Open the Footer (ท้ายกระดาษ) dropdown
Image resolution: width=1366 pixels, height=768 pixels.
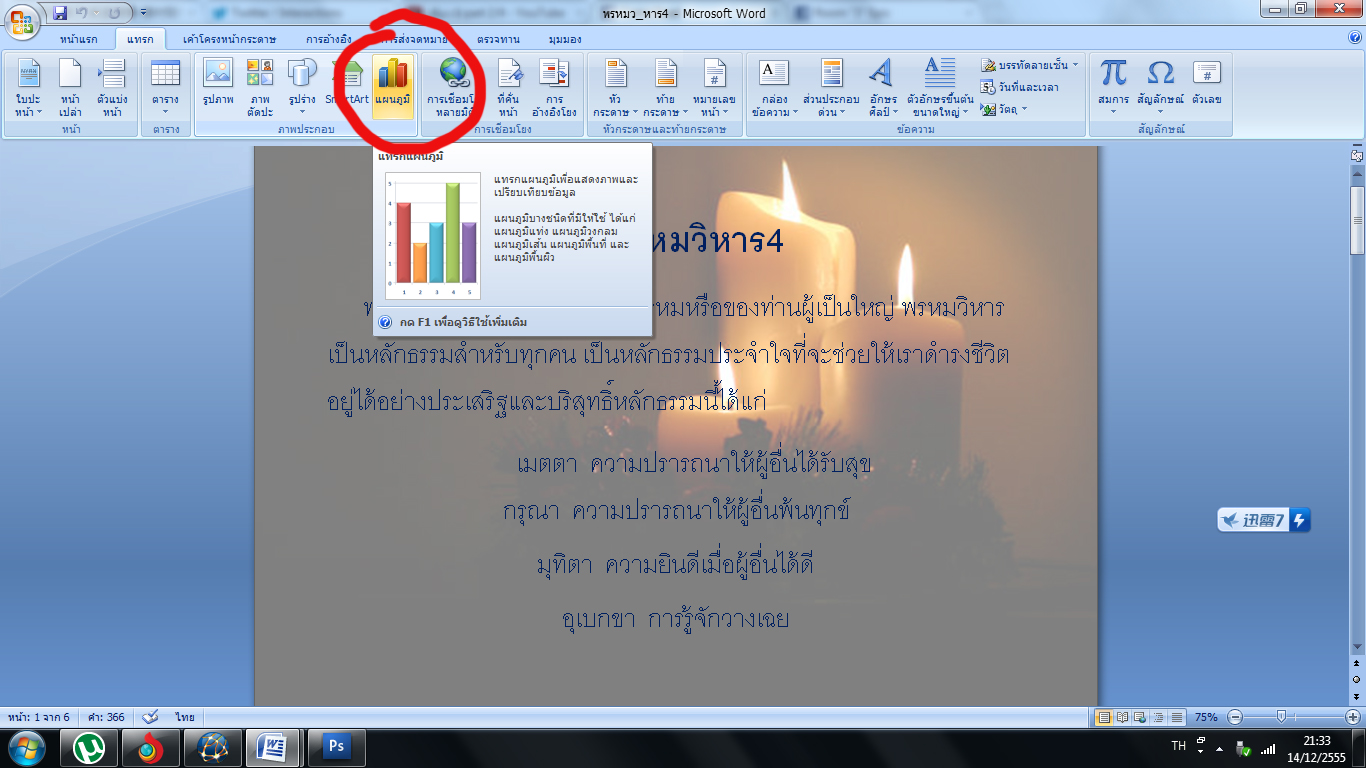pos(666,87)
